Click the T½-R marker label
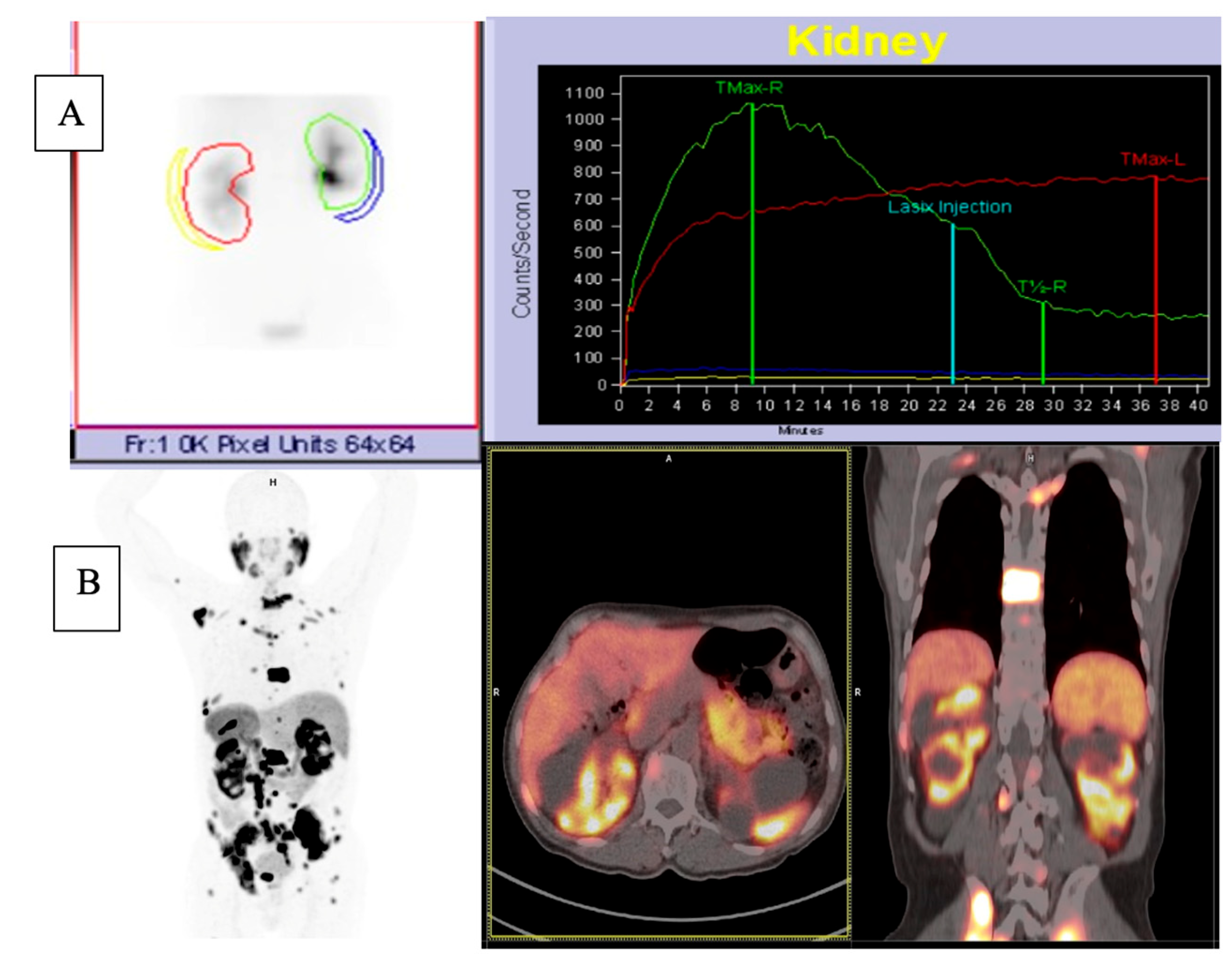 1042,287
